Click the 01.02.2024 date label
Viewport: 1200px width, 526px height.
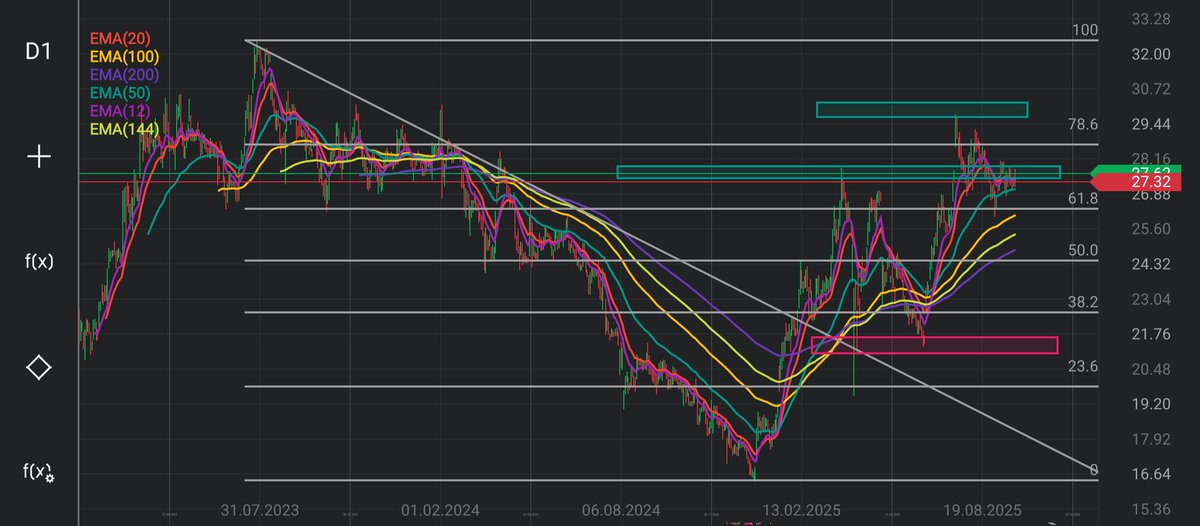pos(441,510)
